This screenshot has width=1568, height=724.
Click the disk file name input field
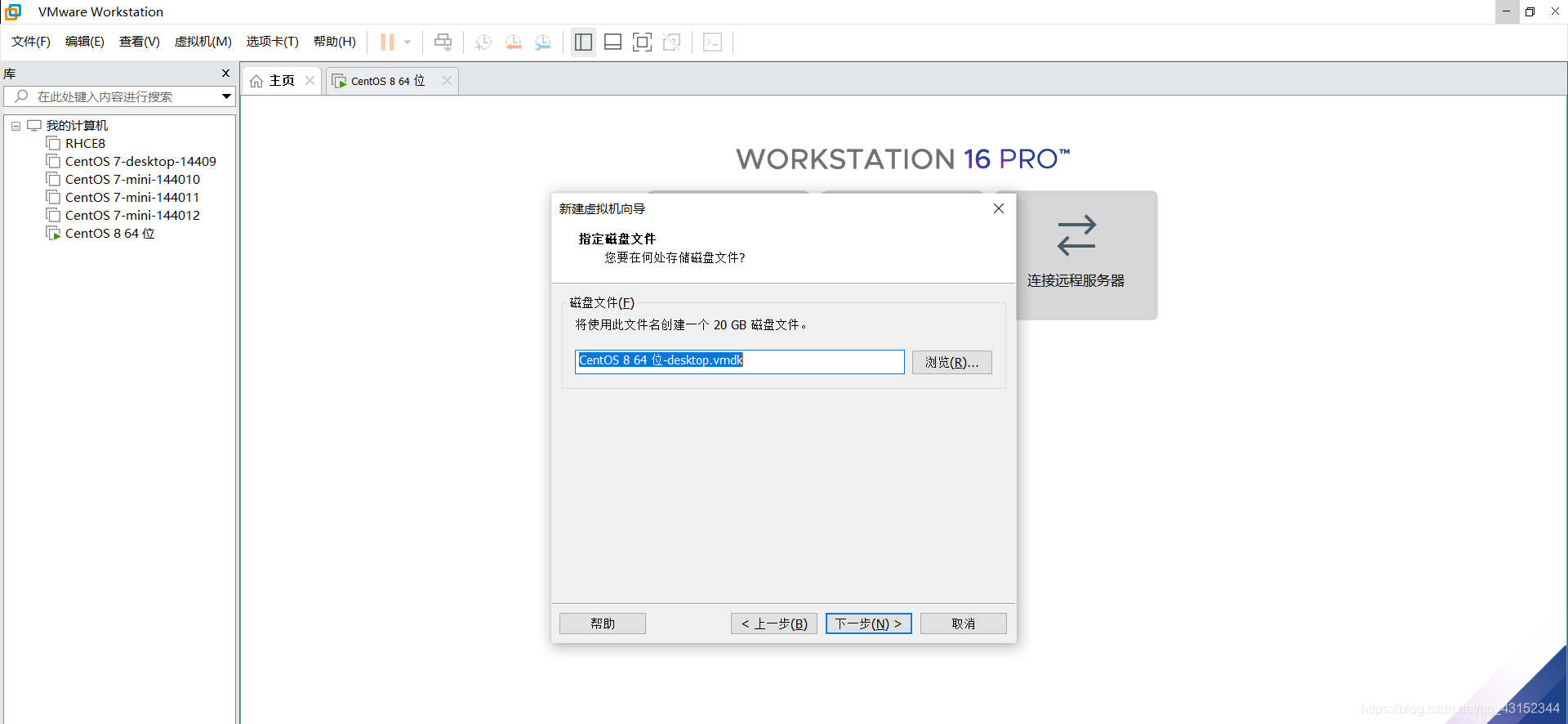[740, 362]
